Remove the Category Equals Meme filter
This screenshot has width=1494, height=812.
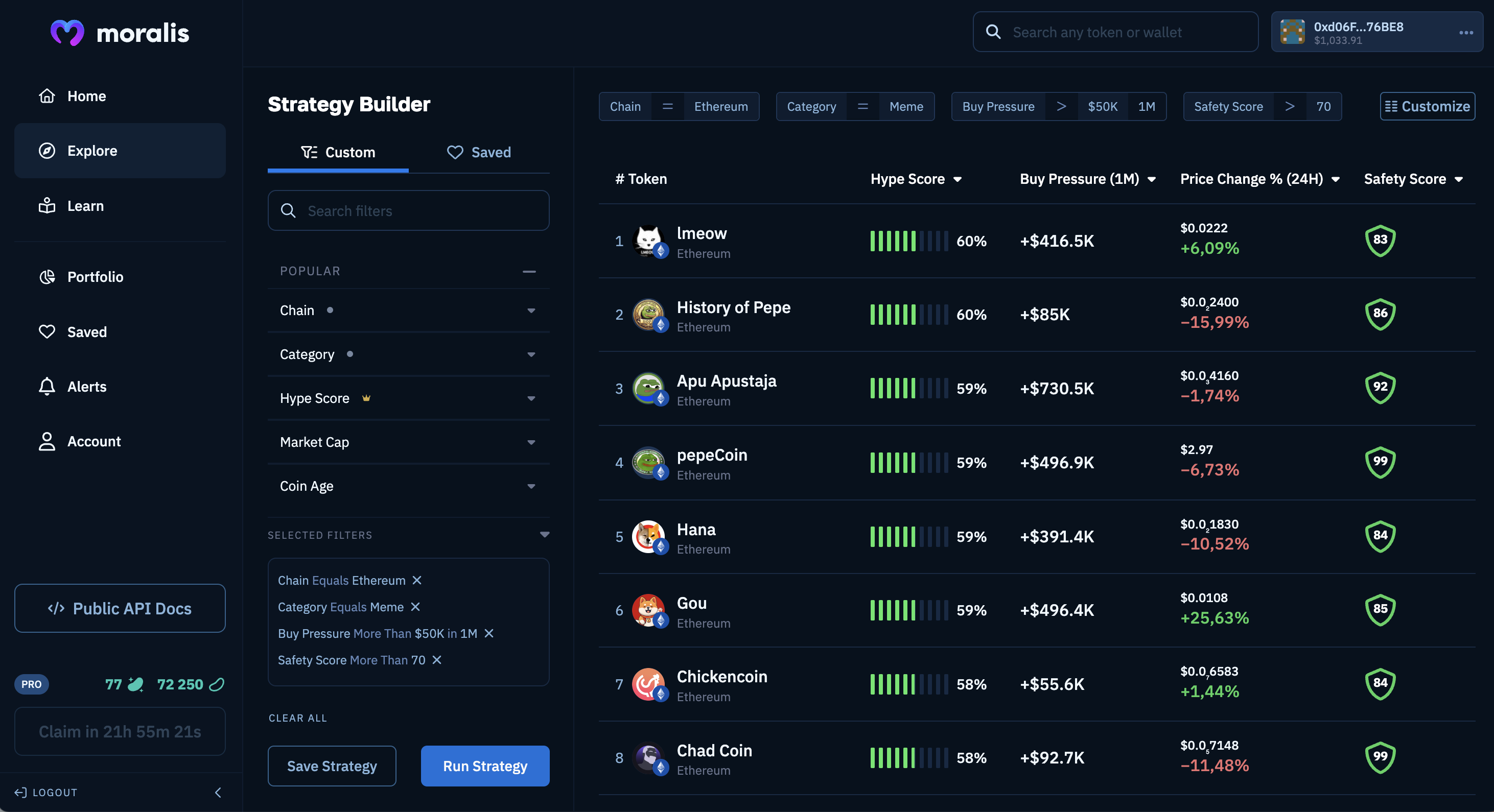click(x=415, y=607)
